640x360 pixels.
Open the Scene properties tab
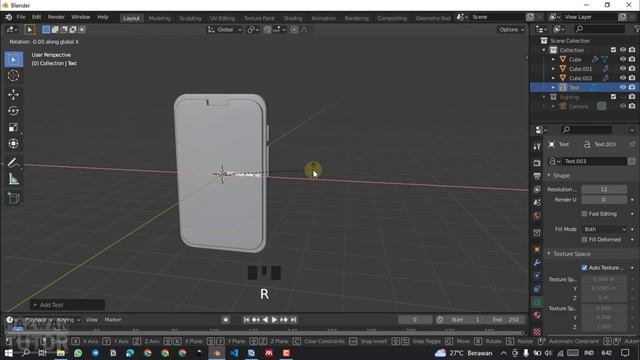[537, 202]
